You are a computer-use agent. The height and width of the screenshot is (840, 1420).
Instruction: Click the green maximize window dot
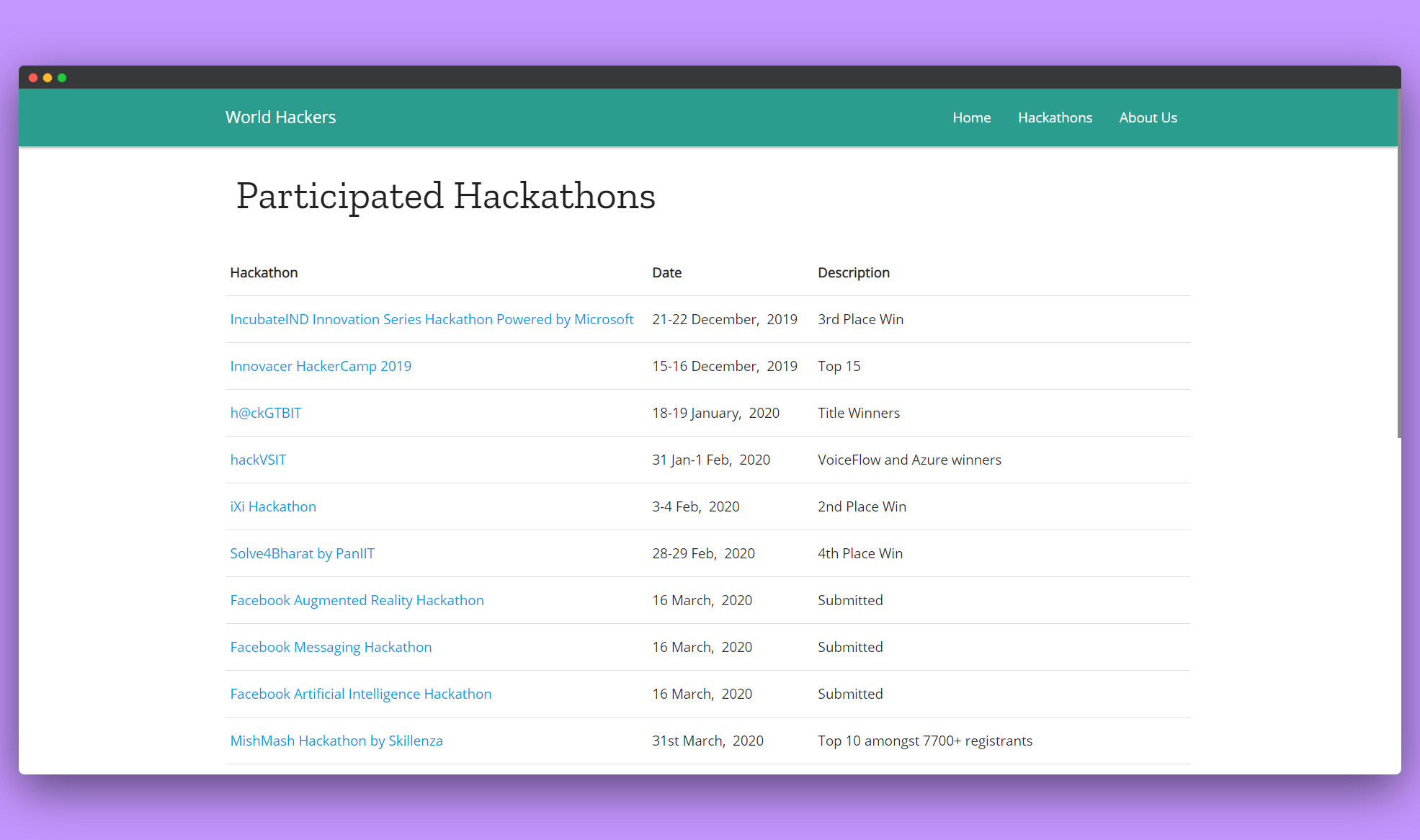point(62,78)
